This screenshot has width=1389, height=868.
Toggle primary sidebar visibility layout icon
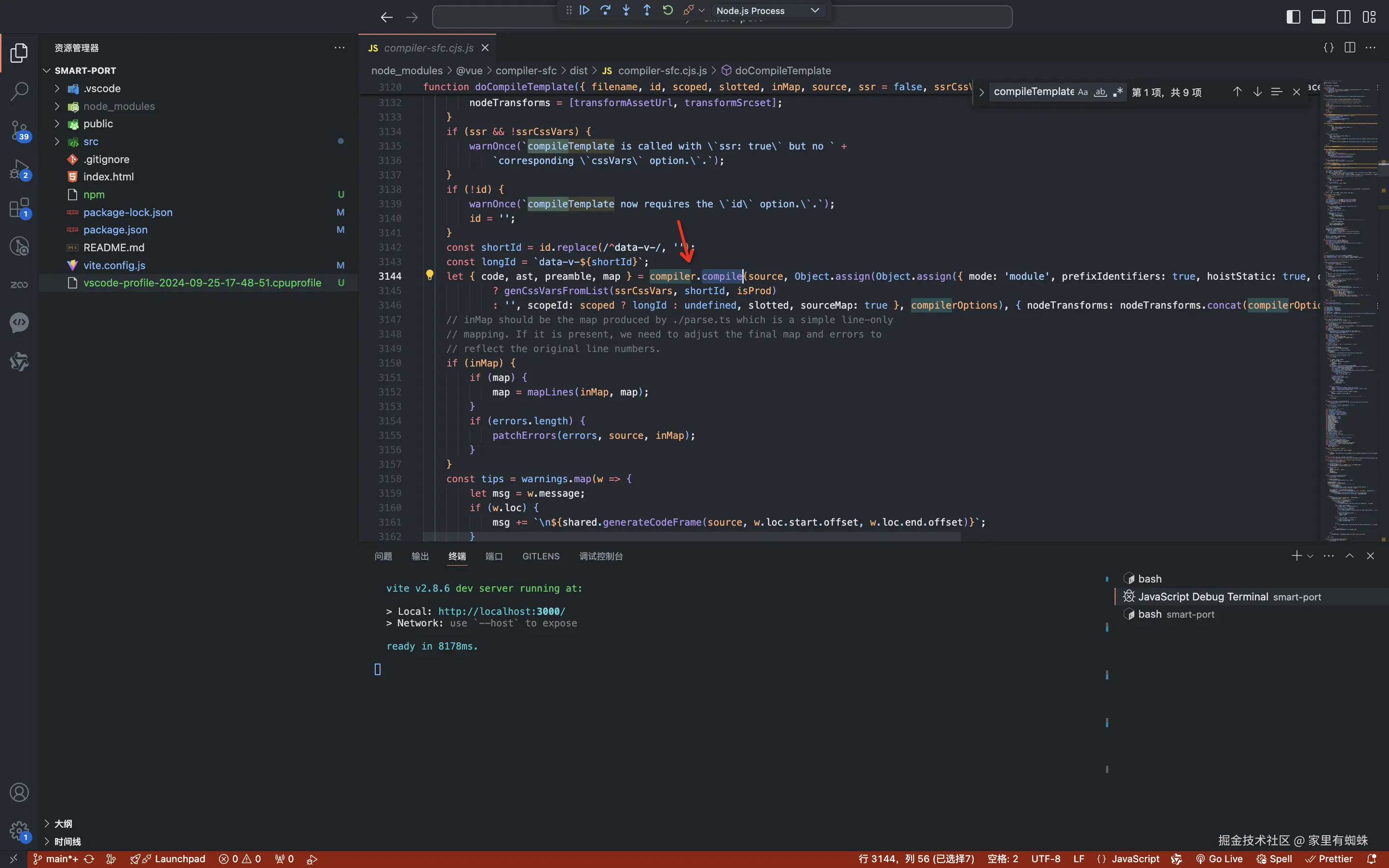click(x=1293, y=17)
